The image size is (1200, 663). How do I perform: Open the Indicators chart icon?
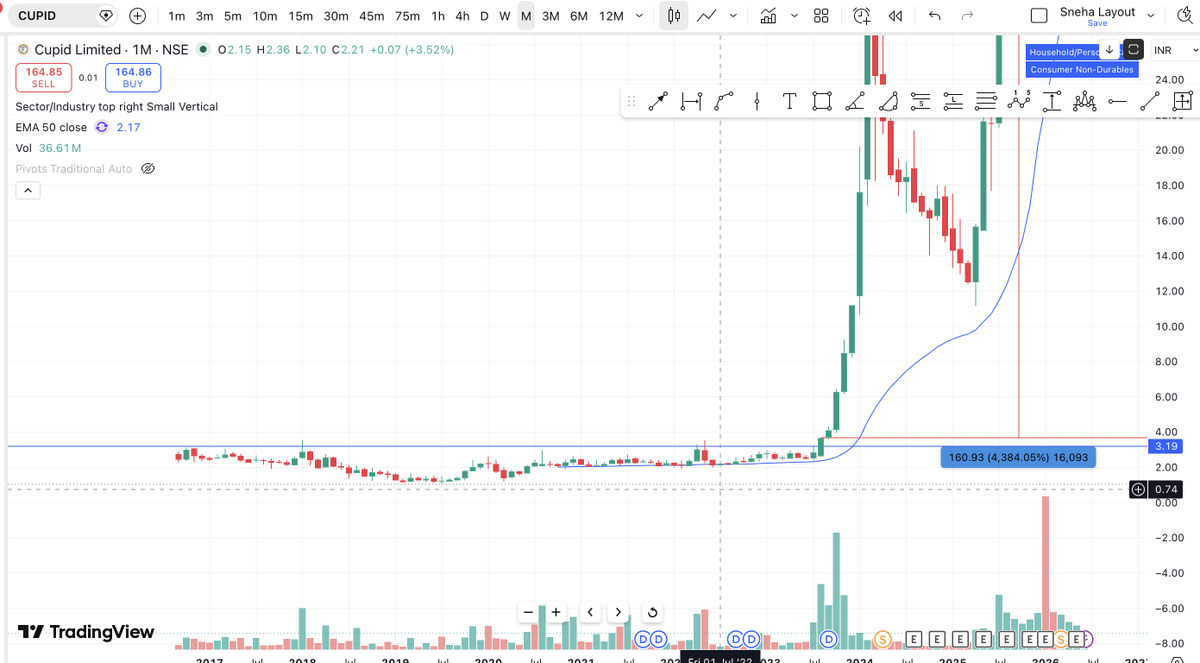(x=769, y=16)
